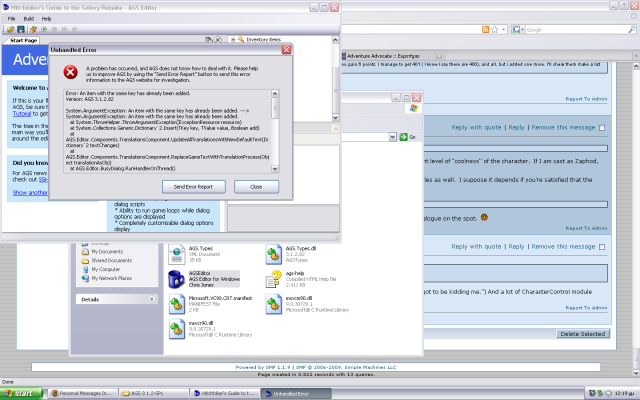Click the RSS feed icon in browser address bar
This screenshot has width=640, height=400.
[485, 29]
